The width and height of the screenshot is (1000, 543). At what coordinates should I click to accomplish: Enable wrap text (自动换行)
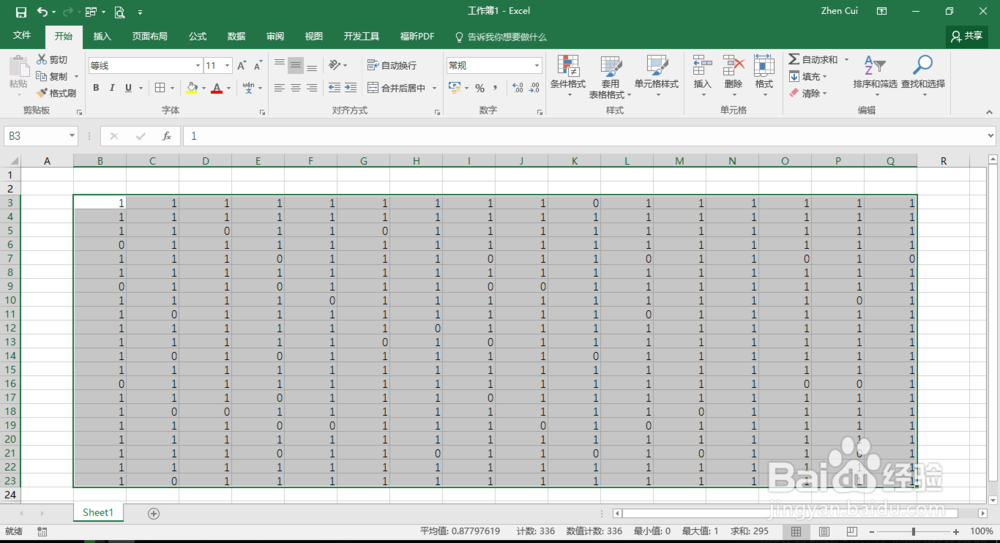click(x=392, y=65)
